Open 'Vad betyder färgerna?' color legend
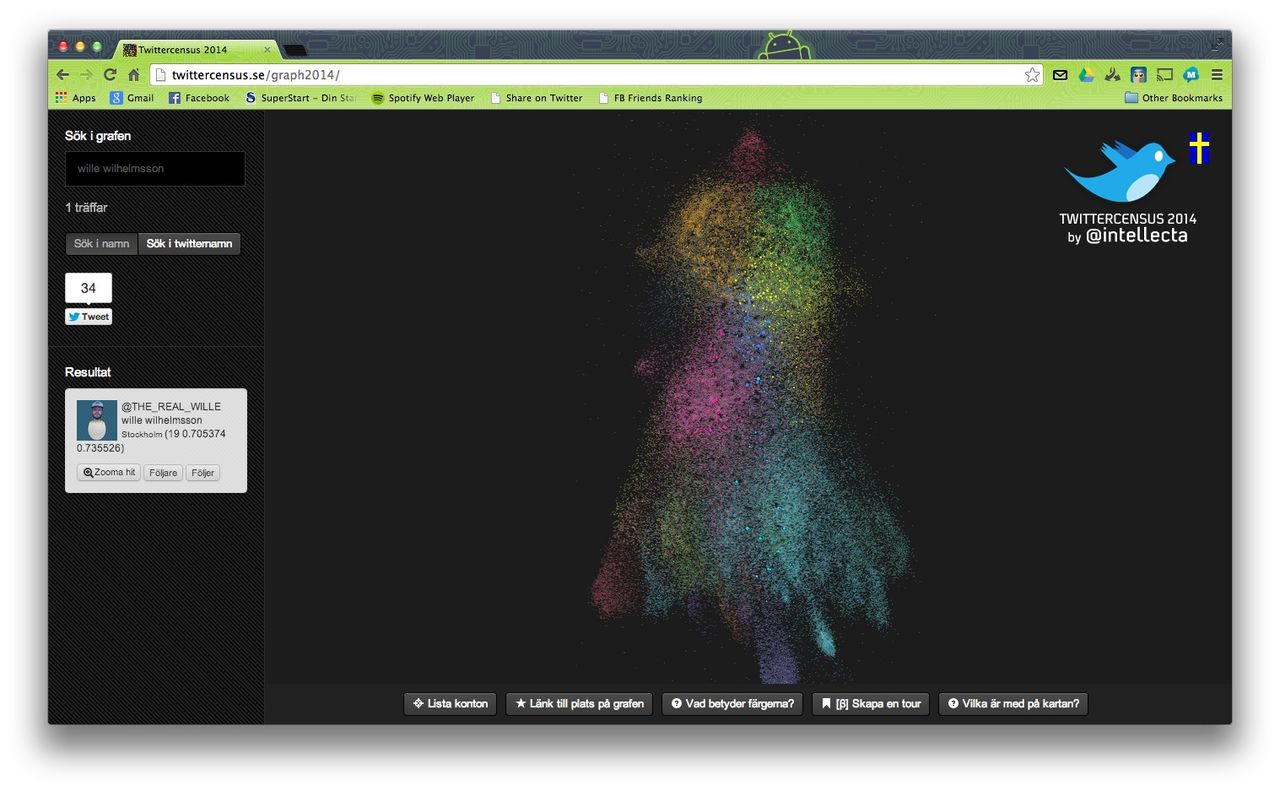This screenshot has width=1280, height=791. point(733,704)
